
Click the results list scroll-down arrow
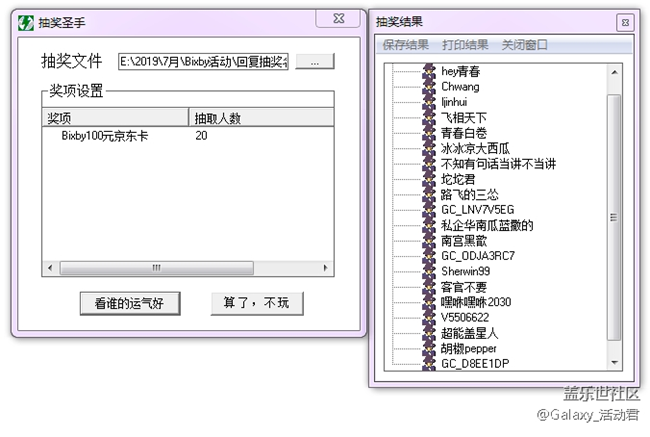pos(614,362)
